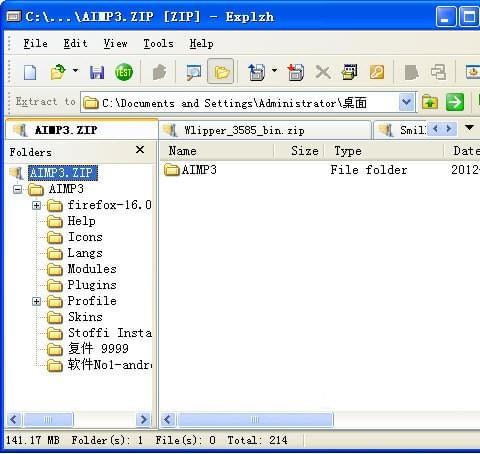480x454 pixels.
Task: Toggle the Folders panel toolbar button
Action: tap(220, 71)
